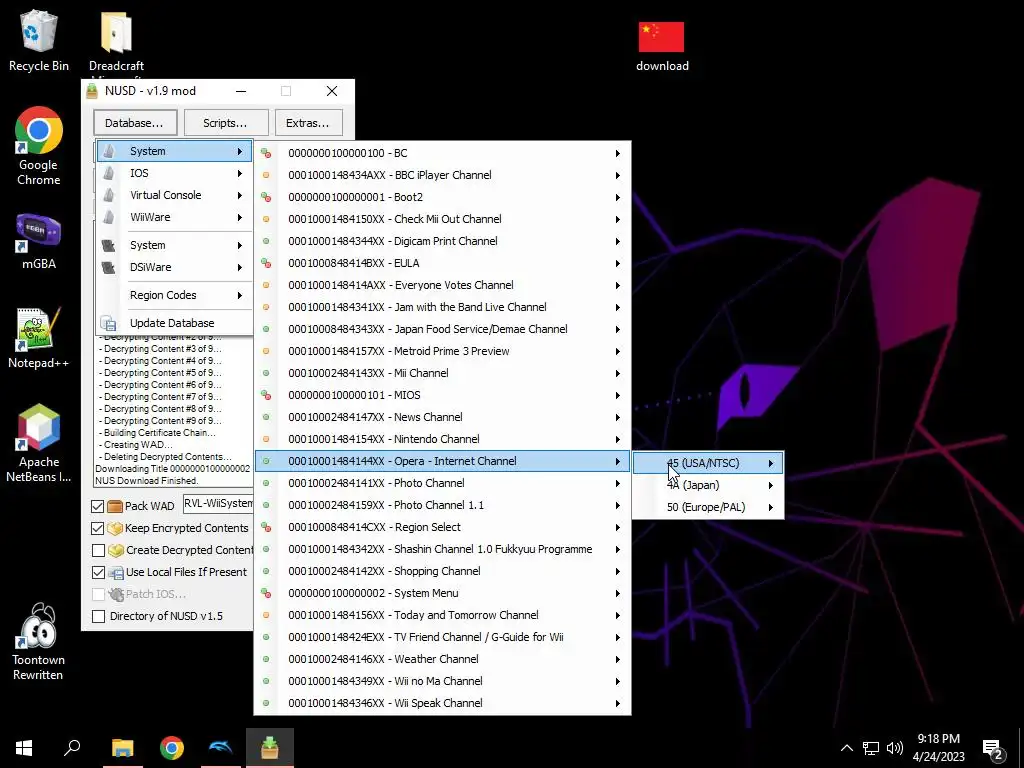Click the EULA entry in the list

(442, 263)
